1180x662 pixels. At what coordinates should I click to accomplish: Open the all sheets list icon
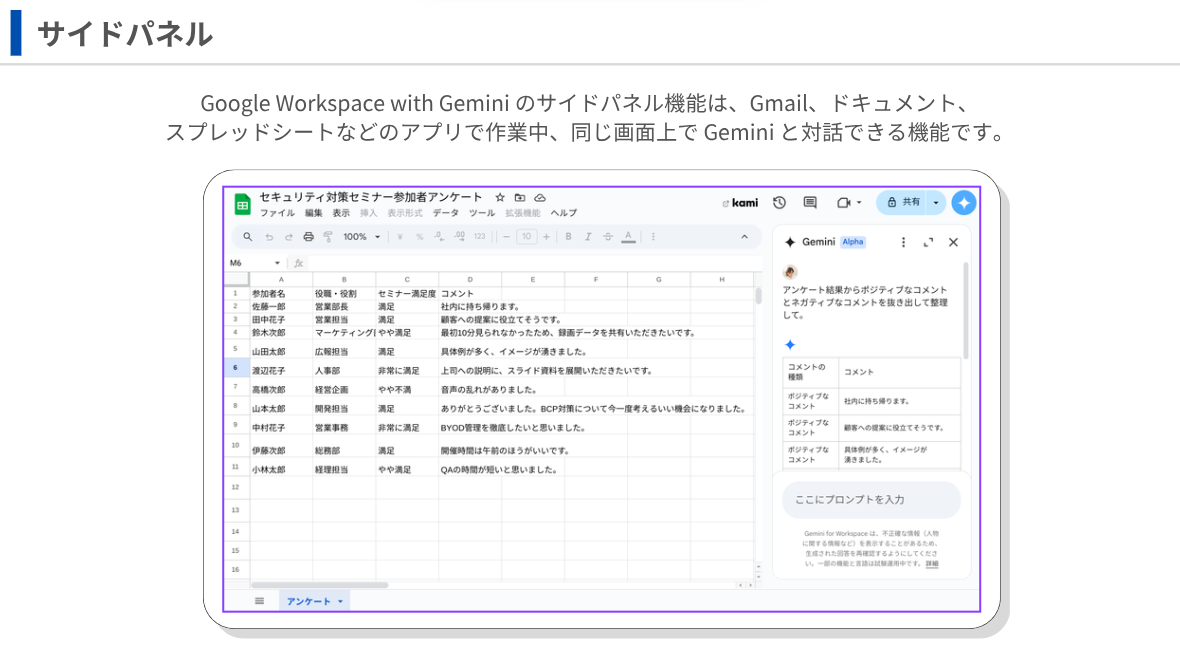pyautogui.click(x=260, y=601)
